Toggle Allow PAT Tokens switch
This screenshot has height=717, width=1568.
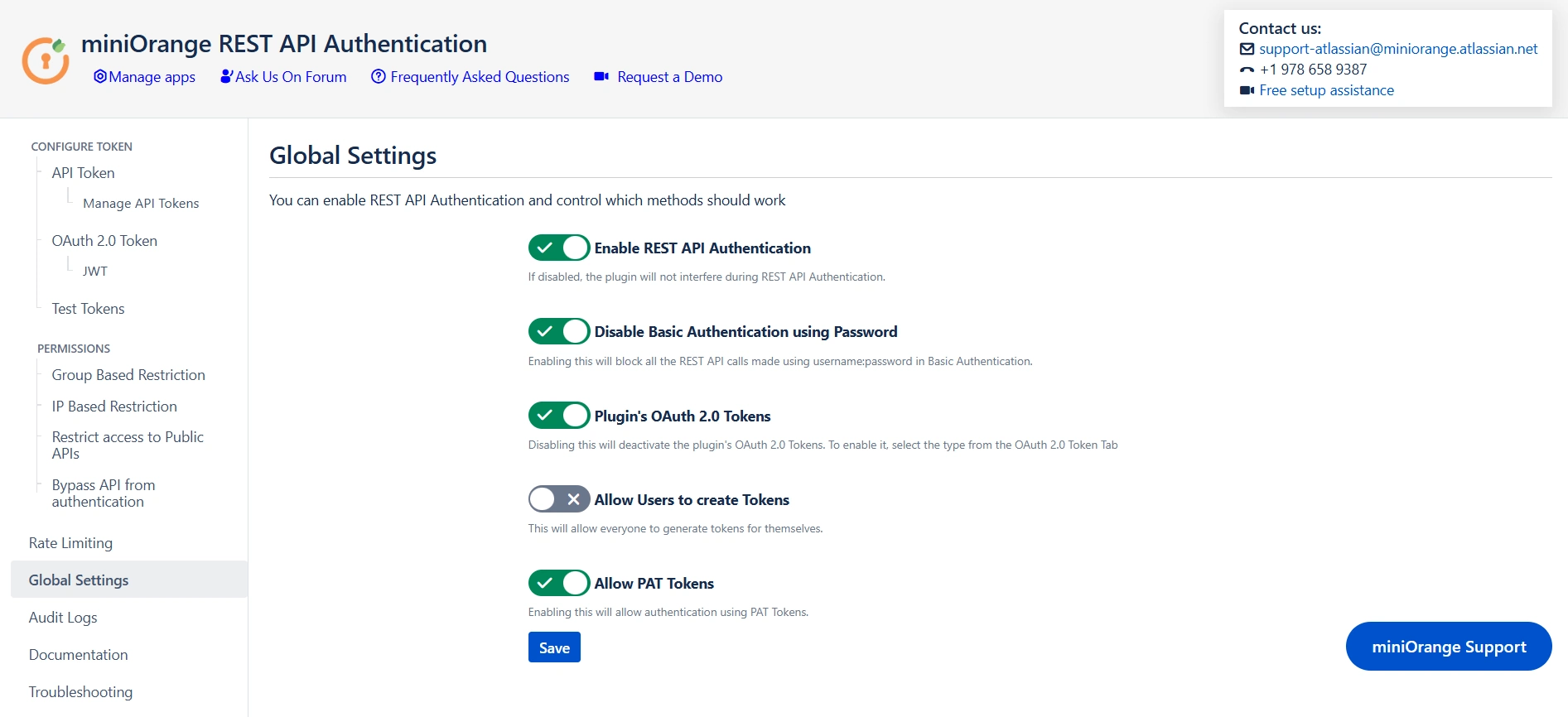point(559,583)
